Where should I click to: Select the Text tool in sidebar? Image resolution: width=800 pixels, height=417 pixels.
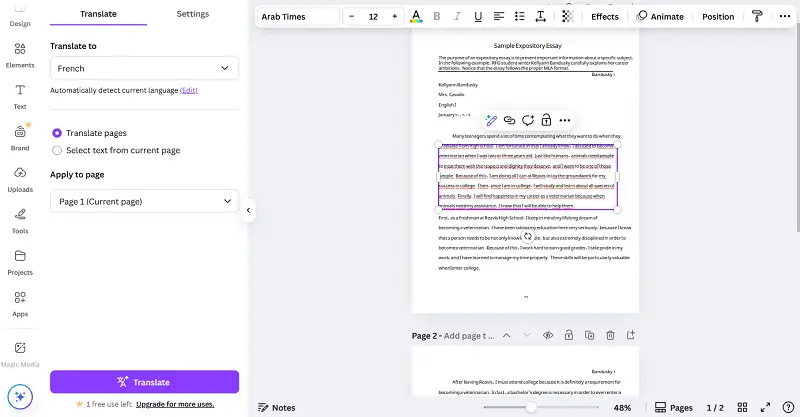(20, 97)
